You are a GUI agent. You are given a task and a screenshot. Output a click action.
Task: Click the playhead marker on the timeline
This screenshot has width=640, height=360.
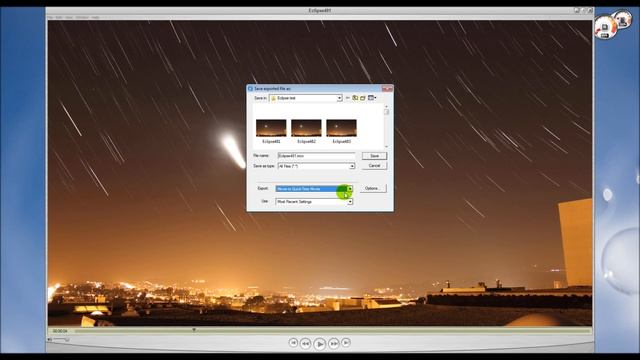pos(194,330)
